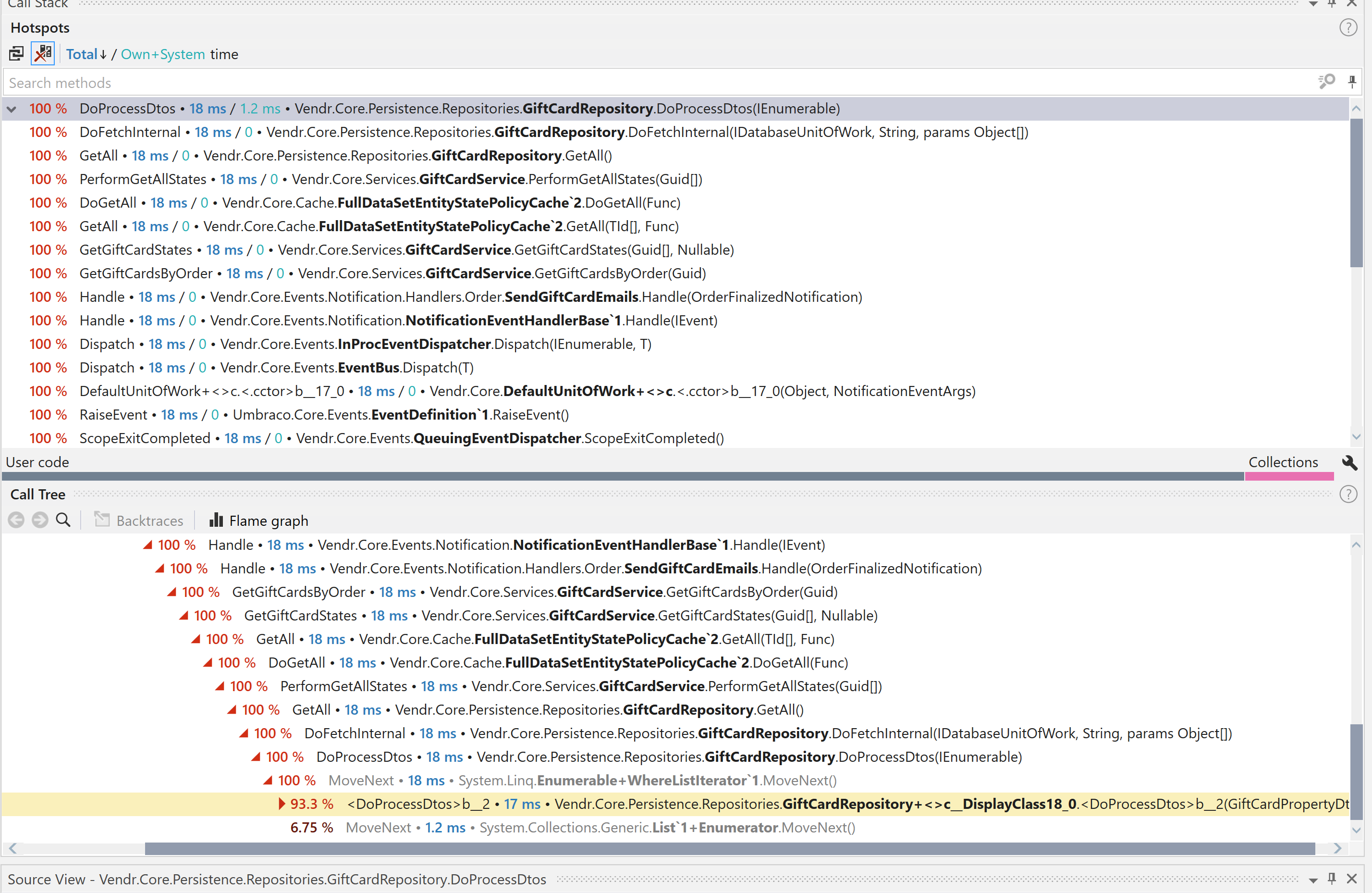
Task: Open Call Stack window options dropdown arrow
Action: 1312,3
